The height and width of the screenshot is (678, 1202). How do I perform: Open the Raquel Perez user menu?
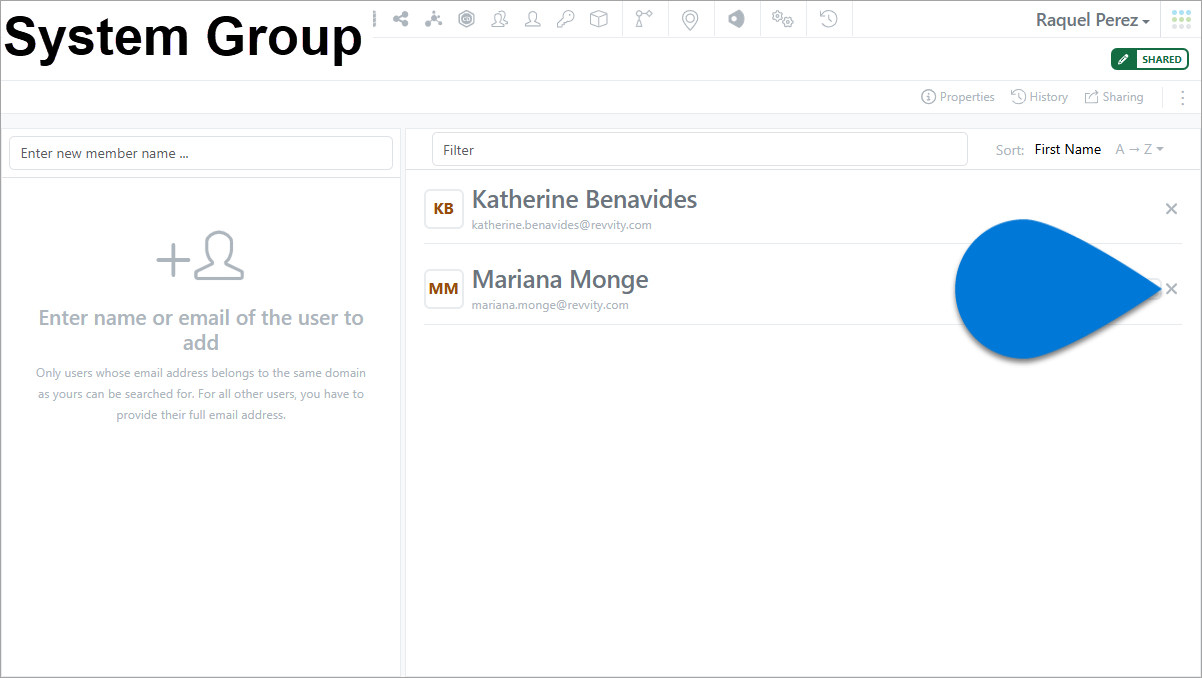pos(1092,20)
